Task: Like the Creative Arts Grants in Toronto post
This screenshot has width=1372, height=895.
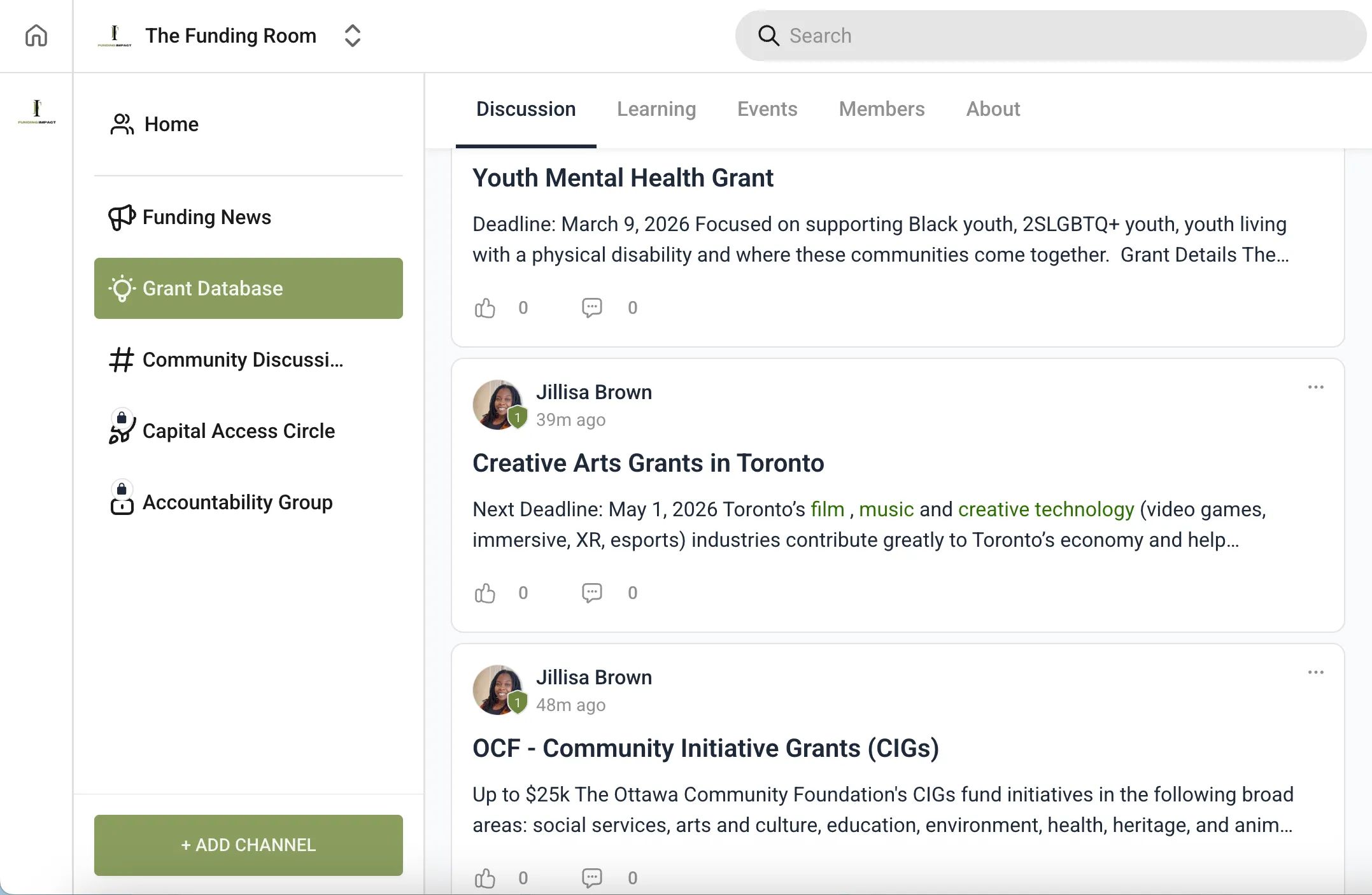Action: [x=484, y=593]
